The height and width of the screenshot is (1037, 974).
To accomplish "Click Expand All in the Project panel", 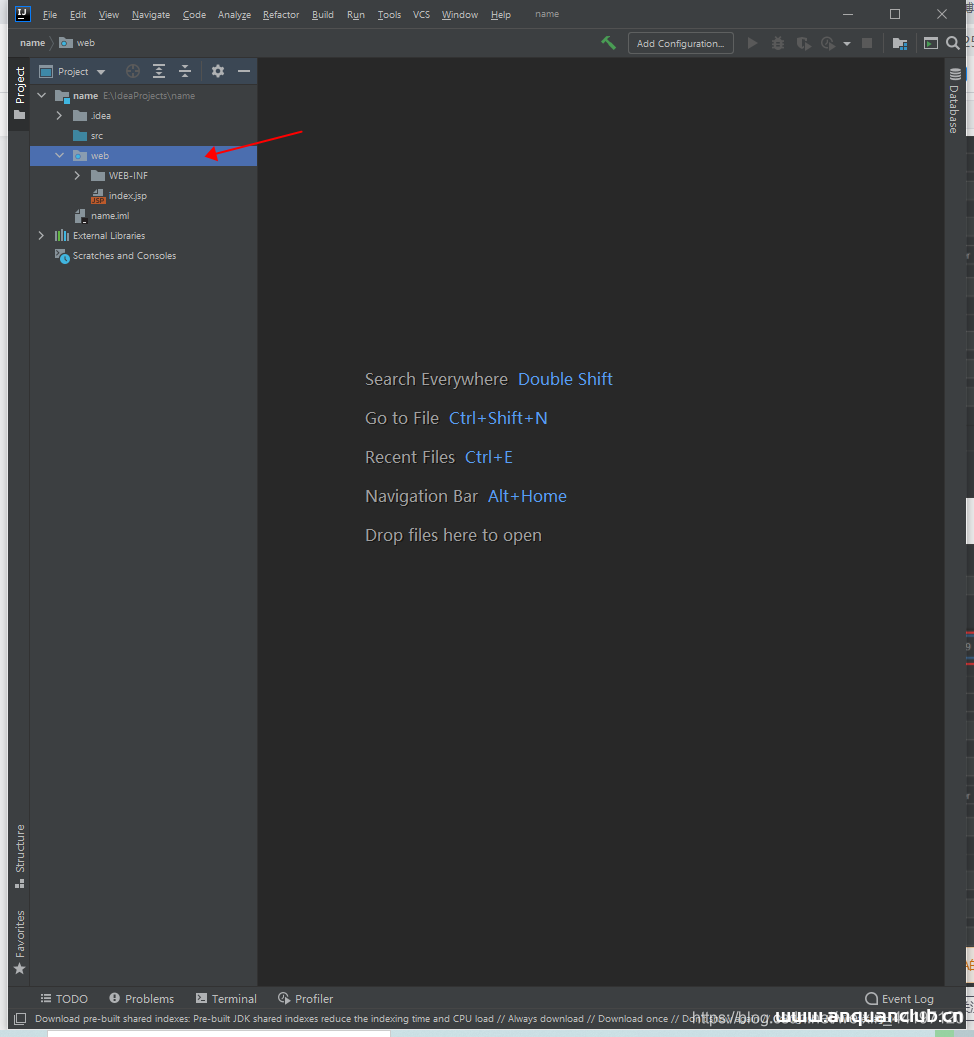I will pos(159,71).
